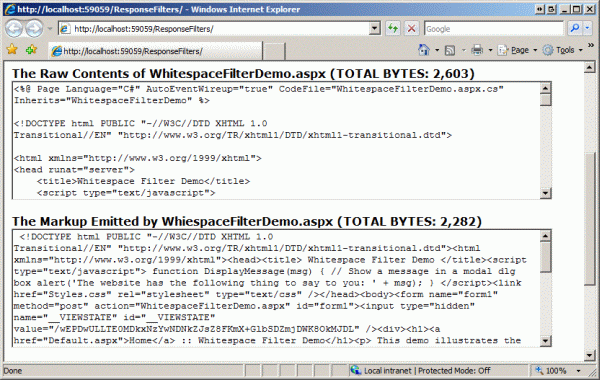Click the page vertical scrollbar thumb

(590, 218)
